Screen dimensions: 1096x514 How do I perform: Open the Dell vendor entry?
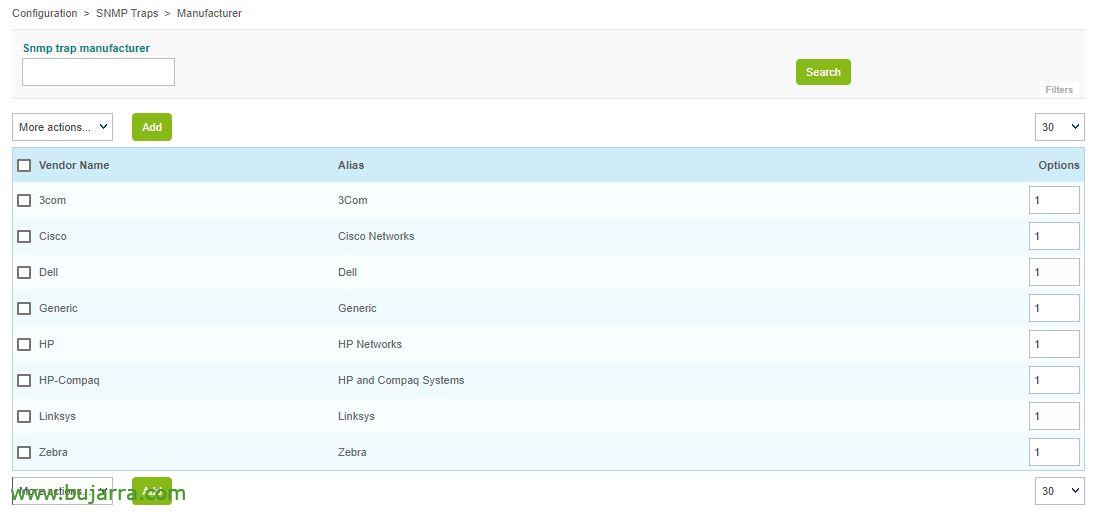49,272
